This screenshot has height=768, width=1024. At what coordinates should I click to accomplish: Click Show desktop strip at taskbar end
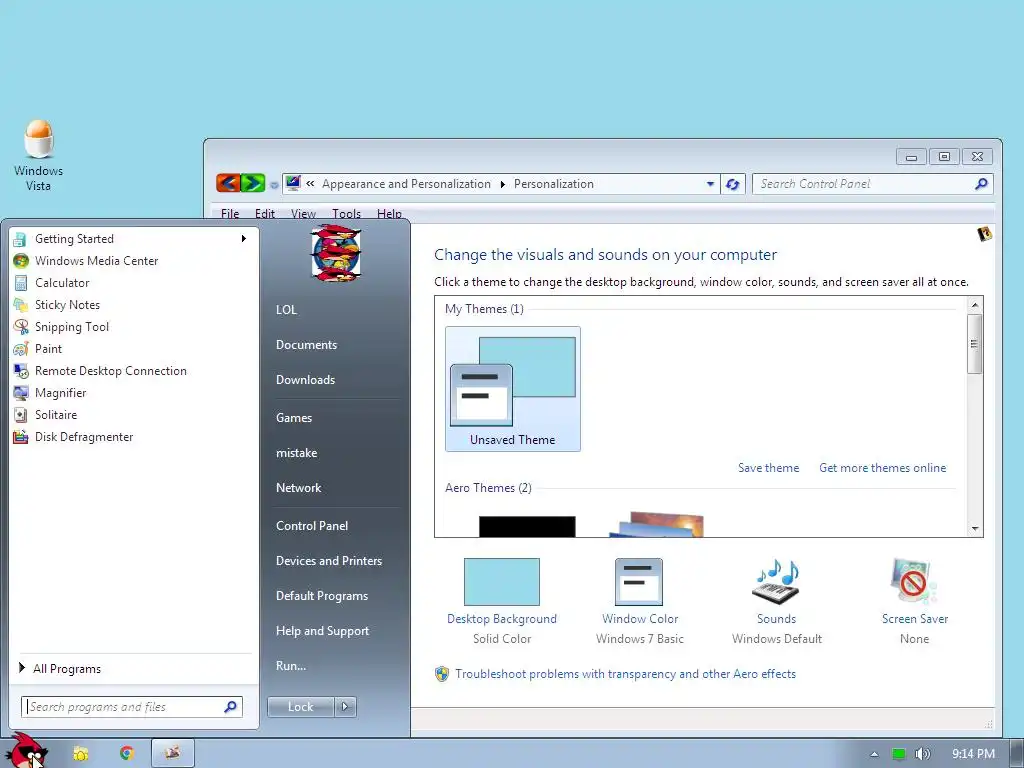pos(1017,754)
